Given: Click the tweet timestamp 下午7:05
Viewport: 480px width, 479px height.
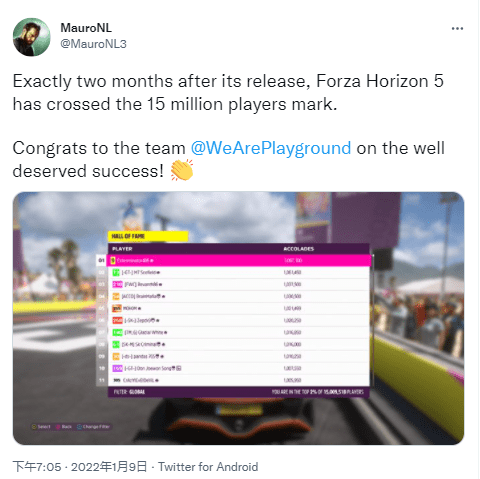Looking at the screenshot, I should click(37, 467).
